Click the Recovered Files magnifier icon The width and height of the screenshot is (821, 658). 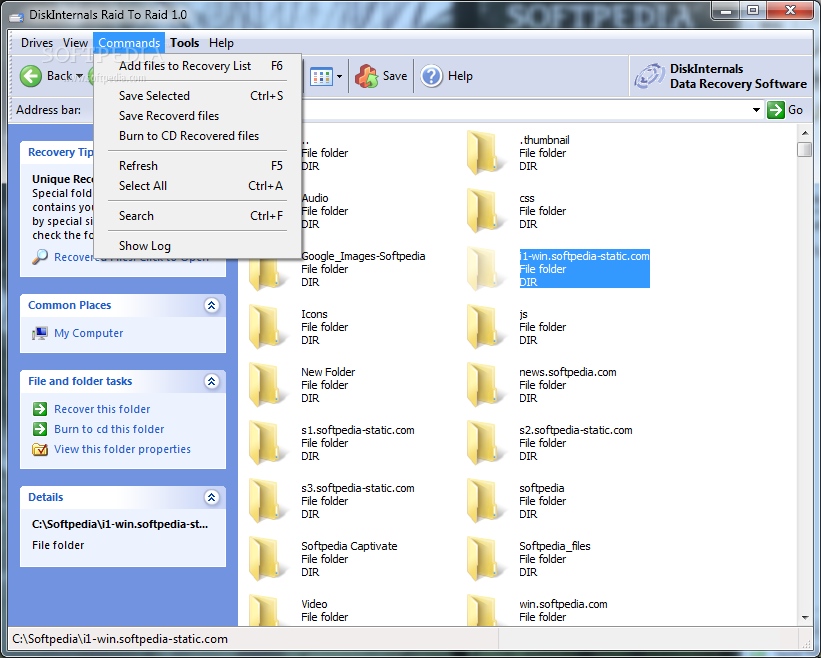[40, 256]
